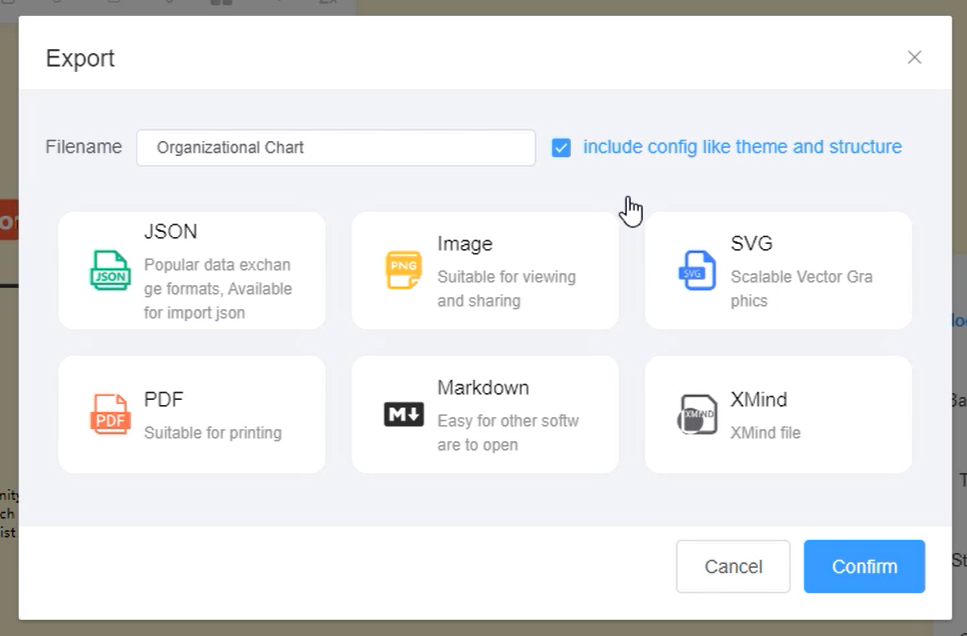Select the SVG format heading
967x636 pixels.
click(x=752, y=244)
